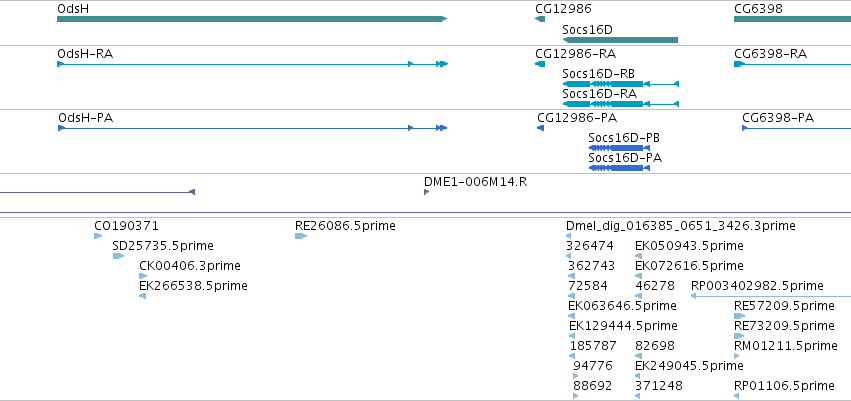This screenshot has width=851, height=401.
Task: Click the RP01106.5prime EST label
Action: coord(784,386)
